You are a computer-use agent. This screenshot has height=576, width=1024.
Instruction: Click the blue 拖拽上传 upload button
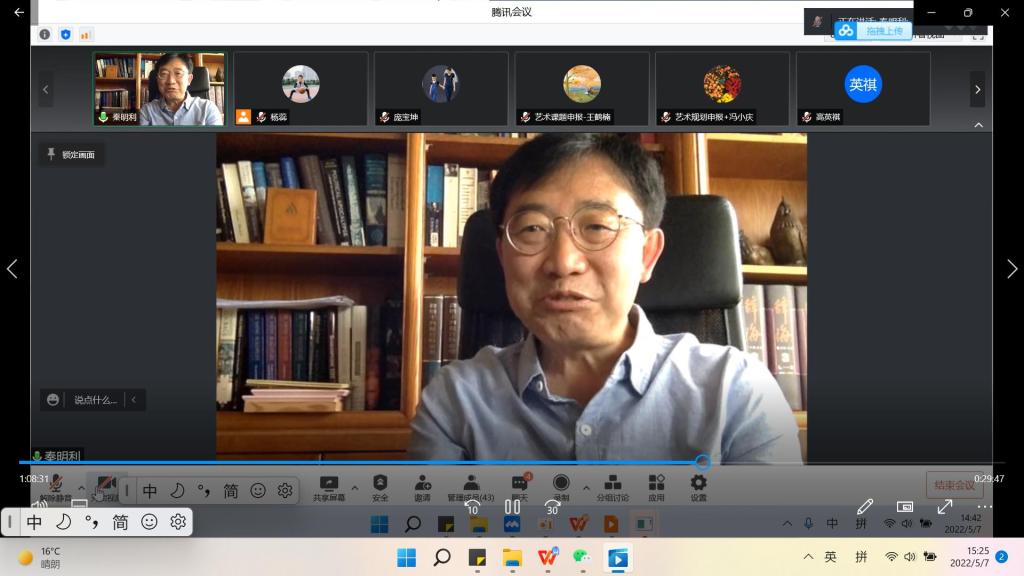[873, 31]
